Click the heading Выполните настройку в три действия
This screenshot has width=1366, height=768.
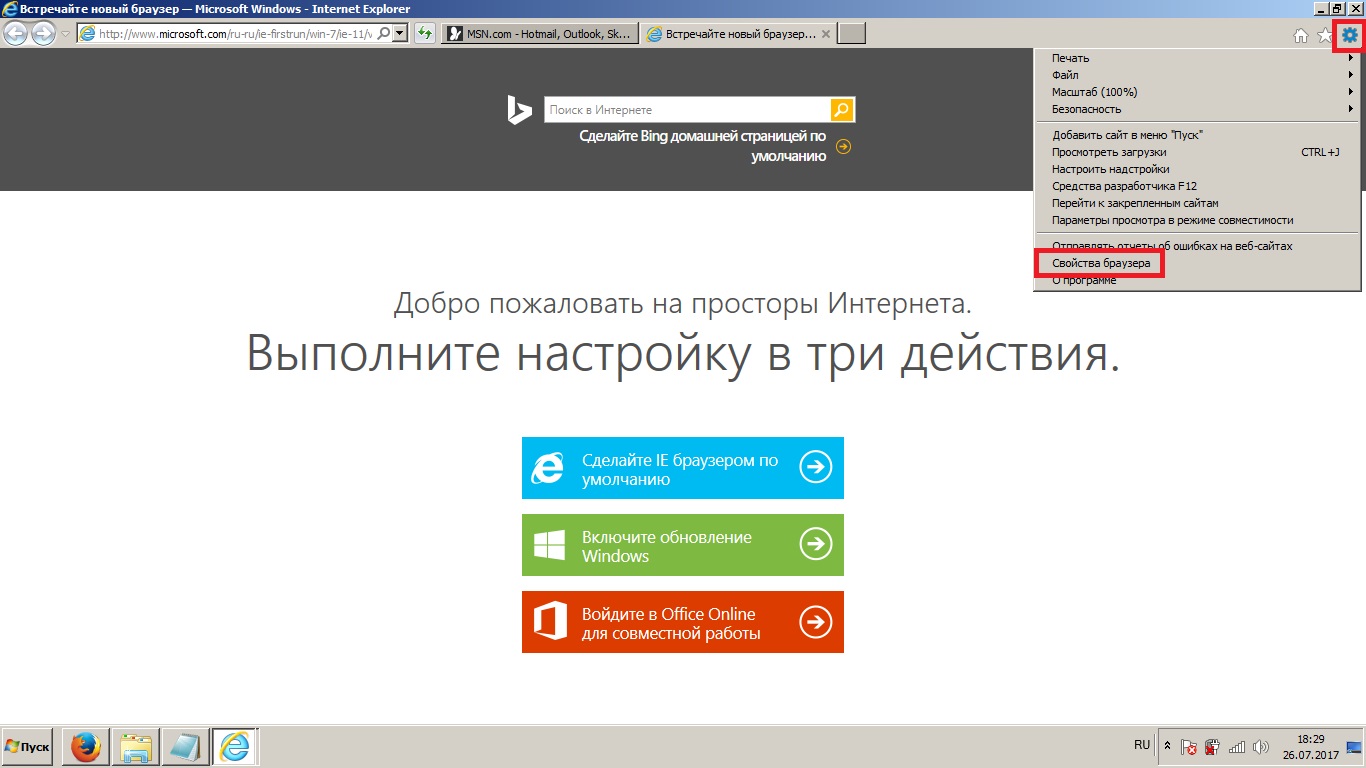683,354
